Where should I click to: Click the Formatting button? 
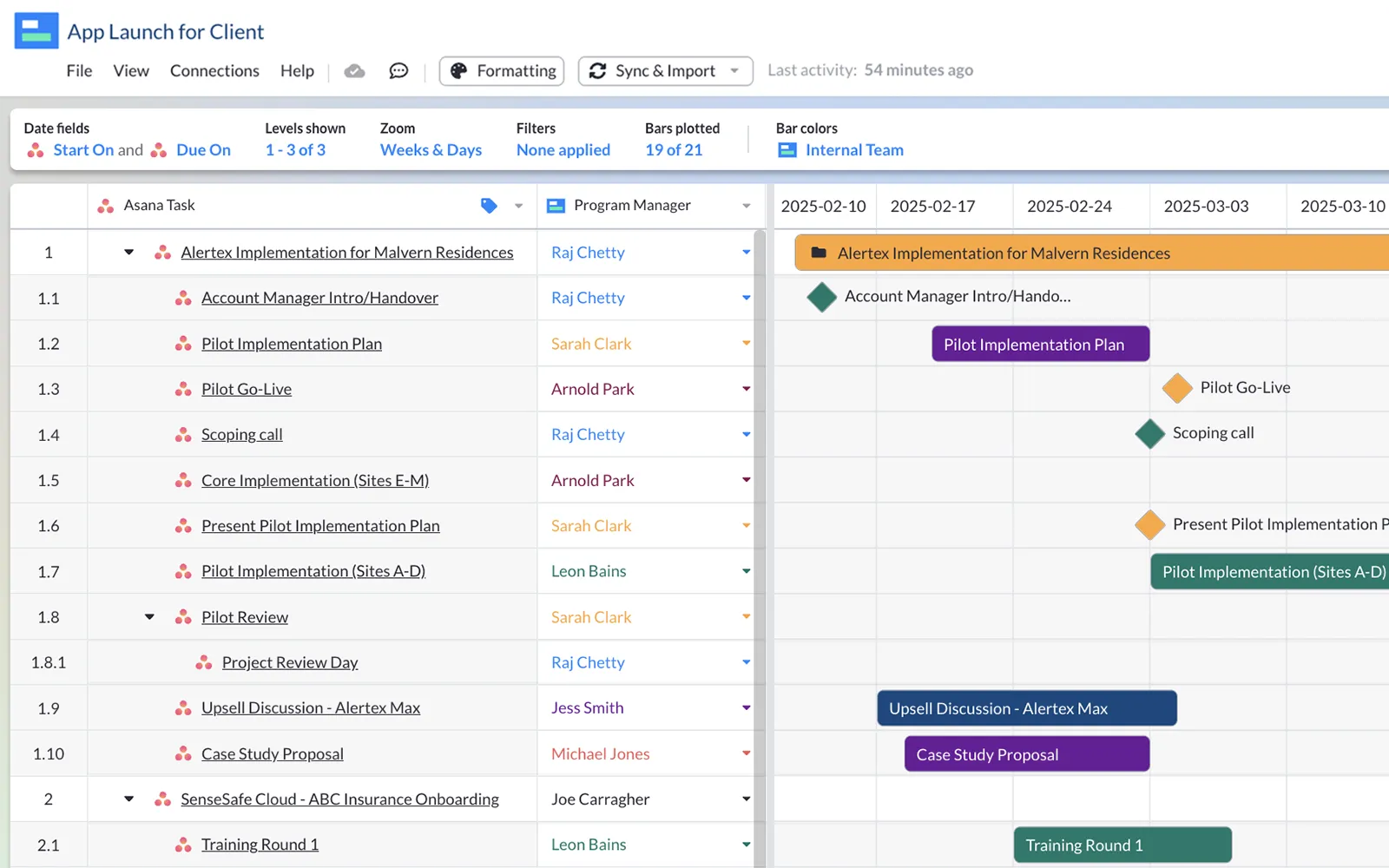tap(502, 71)
